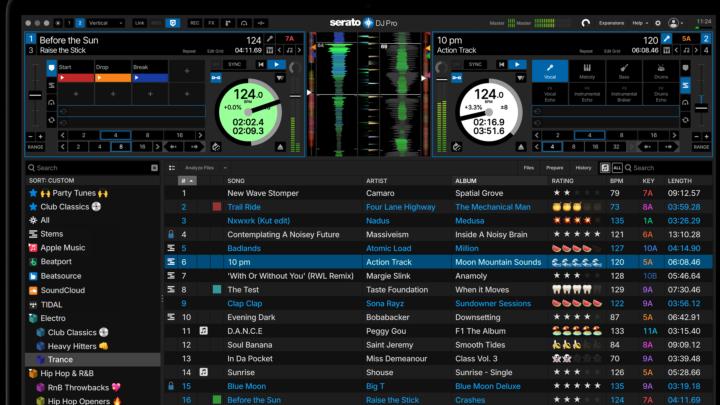Toggle the FX panel button
The image size is (720, 405).
click(x=211, y=23)
